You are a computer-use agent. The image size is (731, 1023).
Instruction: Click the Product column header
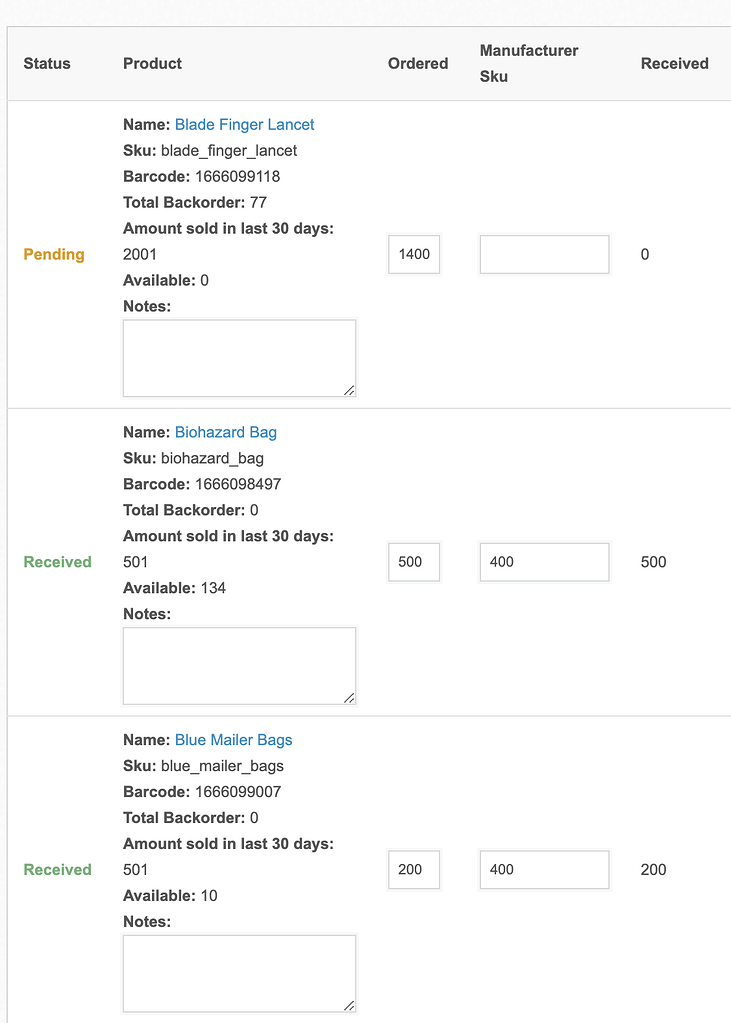coord(152,63)
